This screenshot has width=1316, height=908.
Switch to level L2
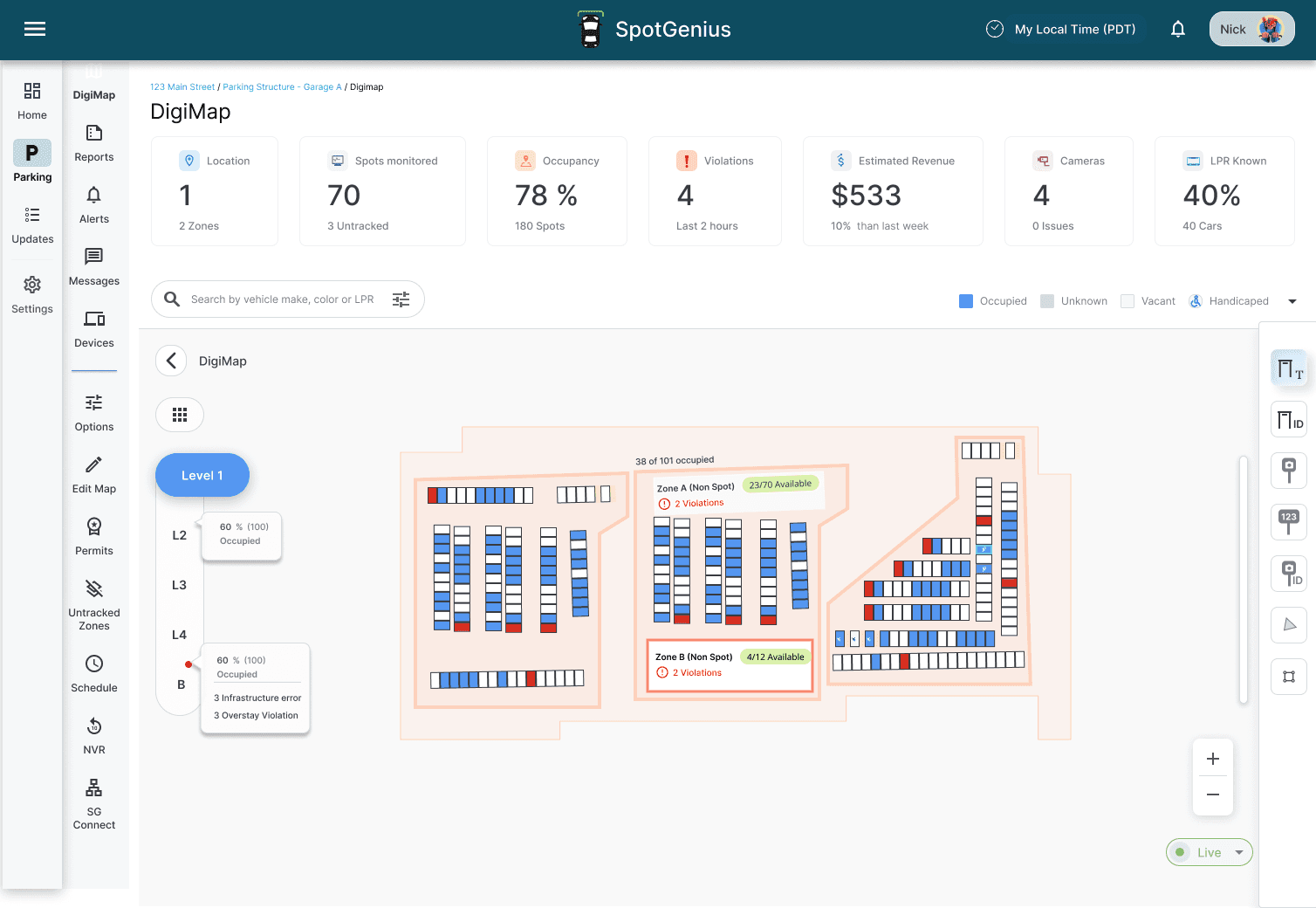[x=179, y=535]
